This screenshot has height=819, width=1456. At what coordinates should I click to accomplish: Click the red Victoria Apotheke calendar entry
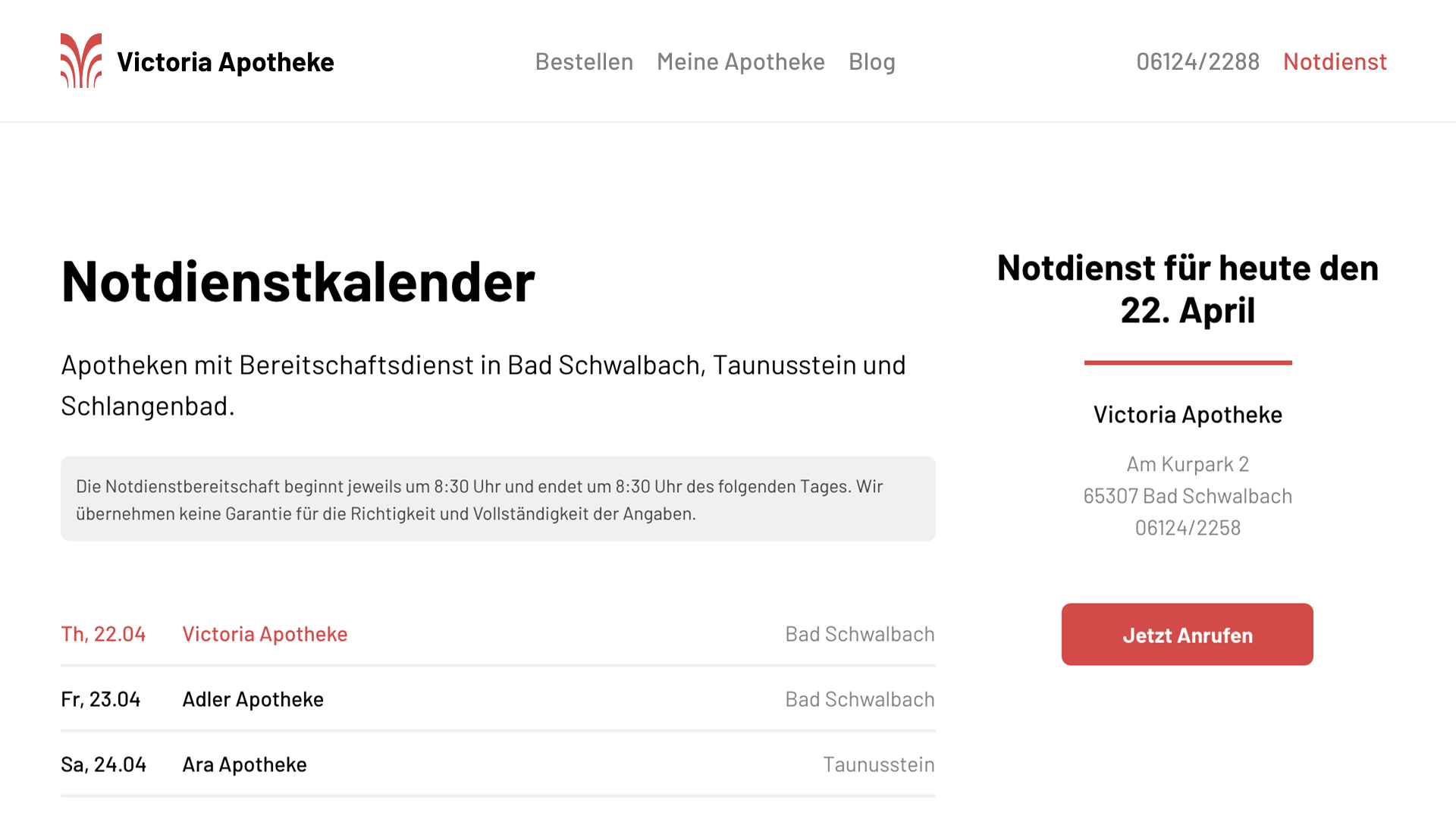(265, 634)
